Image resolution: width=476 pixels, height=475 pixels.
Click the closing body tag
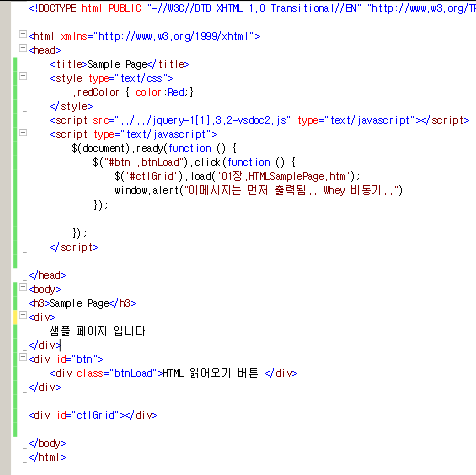point(47,443)
